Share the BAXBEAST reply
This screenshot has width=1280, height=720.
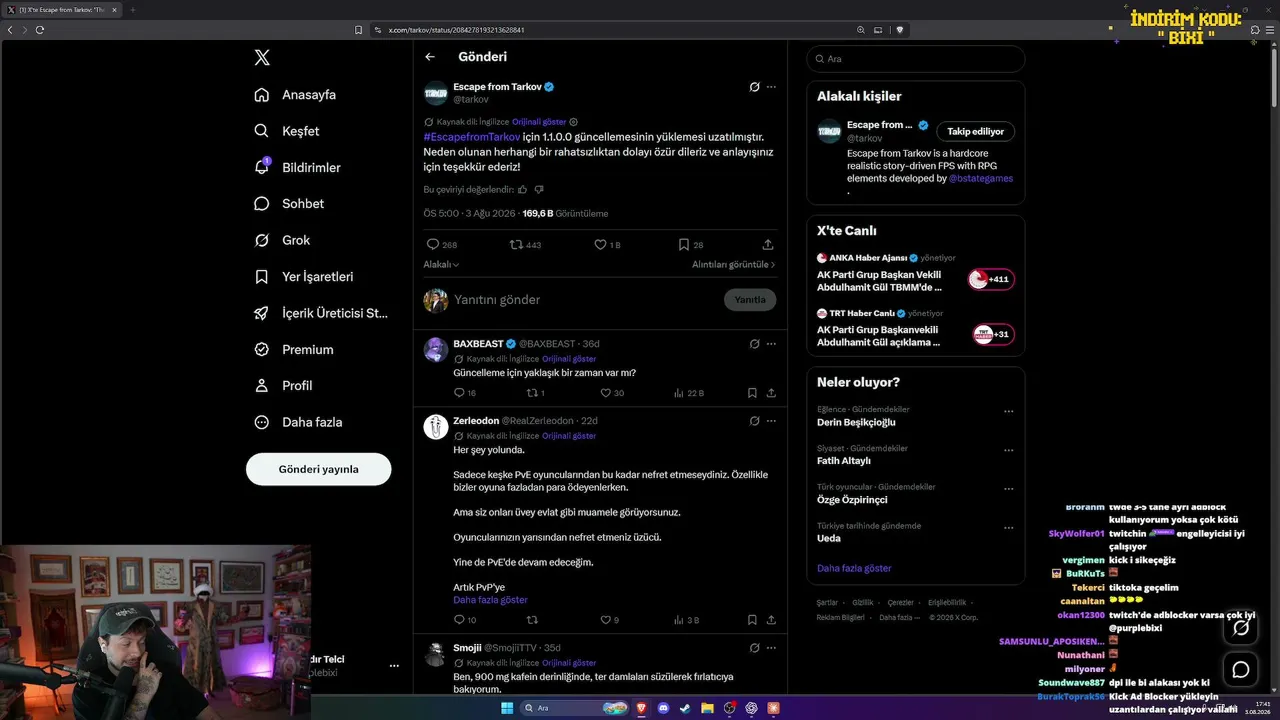[x=771, y=393]
